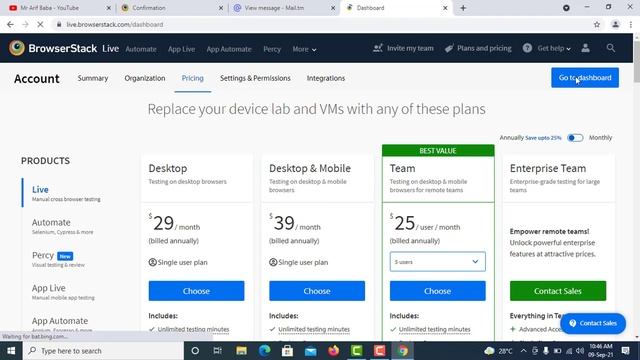640x360 pixels.
Task: Expand the Get help dropdown
Action: tap(554, 48)
